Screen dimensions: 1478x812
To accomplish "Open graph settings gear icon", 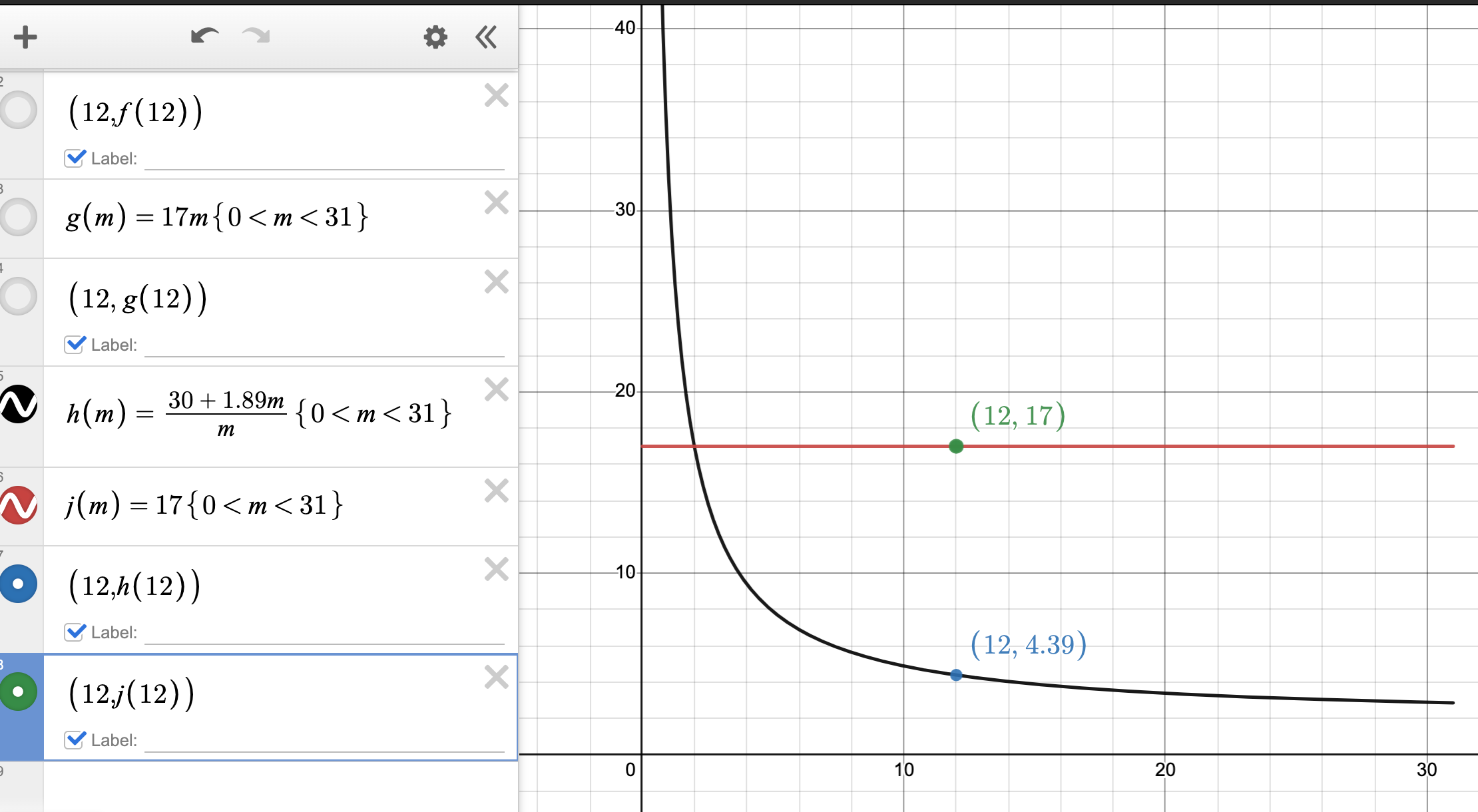I will [x=435, y=37].
